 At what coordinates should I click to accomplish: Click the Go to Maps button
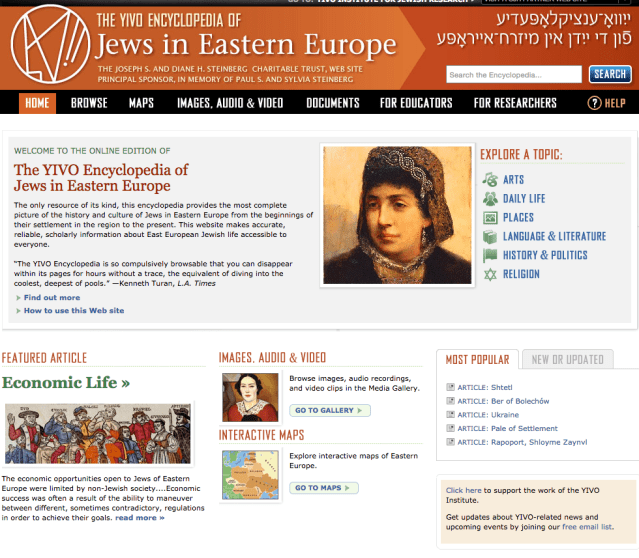(324, 488)
